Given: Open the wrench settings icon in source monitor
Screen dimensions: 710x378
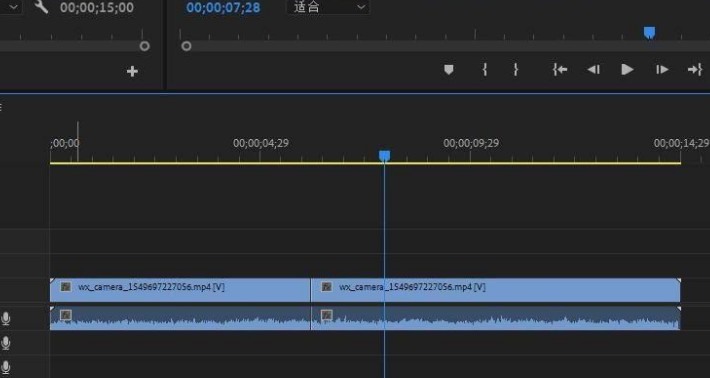Looking at the screenshot, I should pos(41,7).
